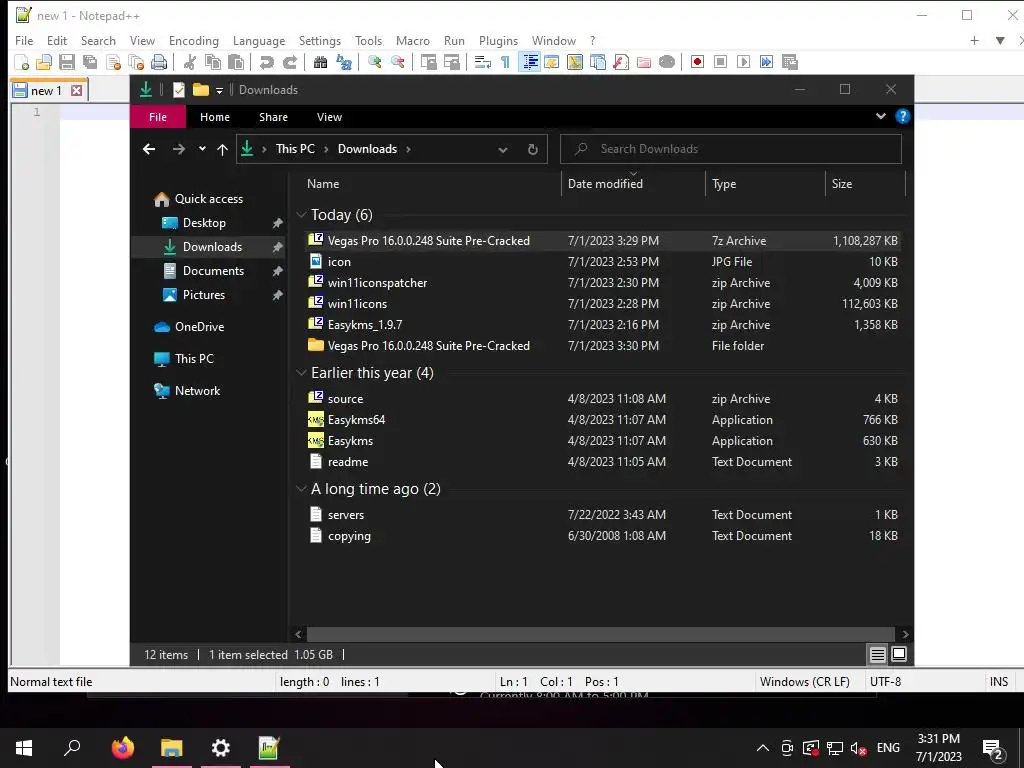This screenshot has width=1024, height=768.
Task: Click the Explorer horizontal scrollbar track
Action: point(601,634)
